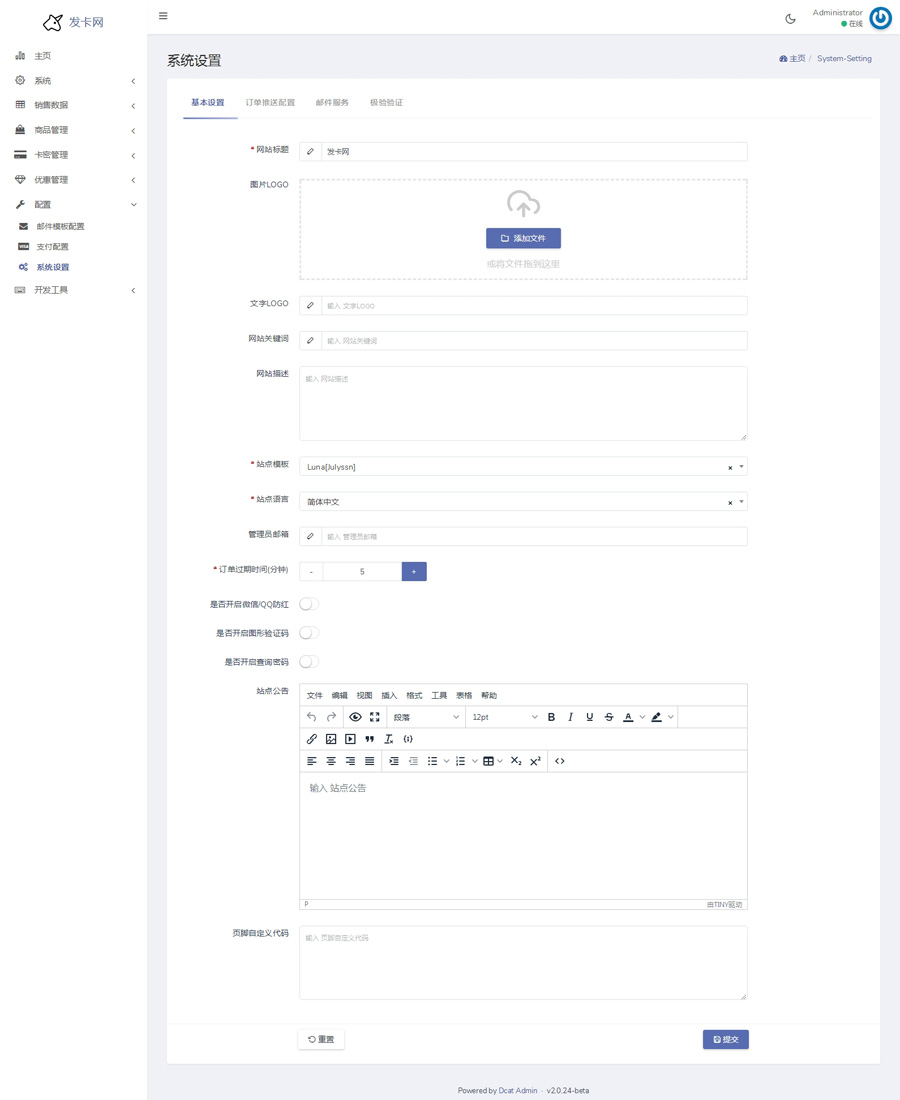Click the bold formatting icon in editor
This screenshot has width=900, height=1100.
point(551,717)
